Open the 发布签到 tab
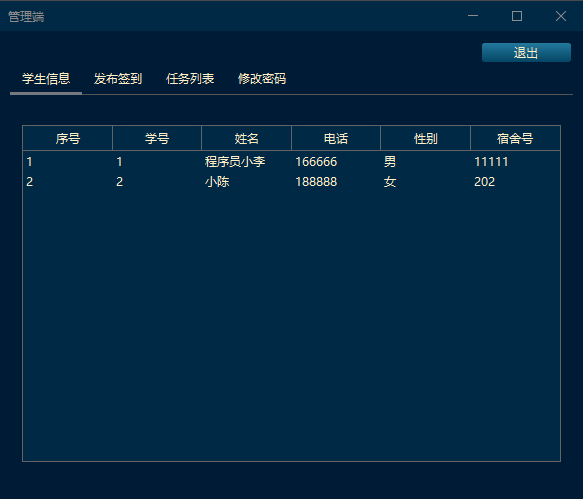The image size is (583, 499). 118,79
